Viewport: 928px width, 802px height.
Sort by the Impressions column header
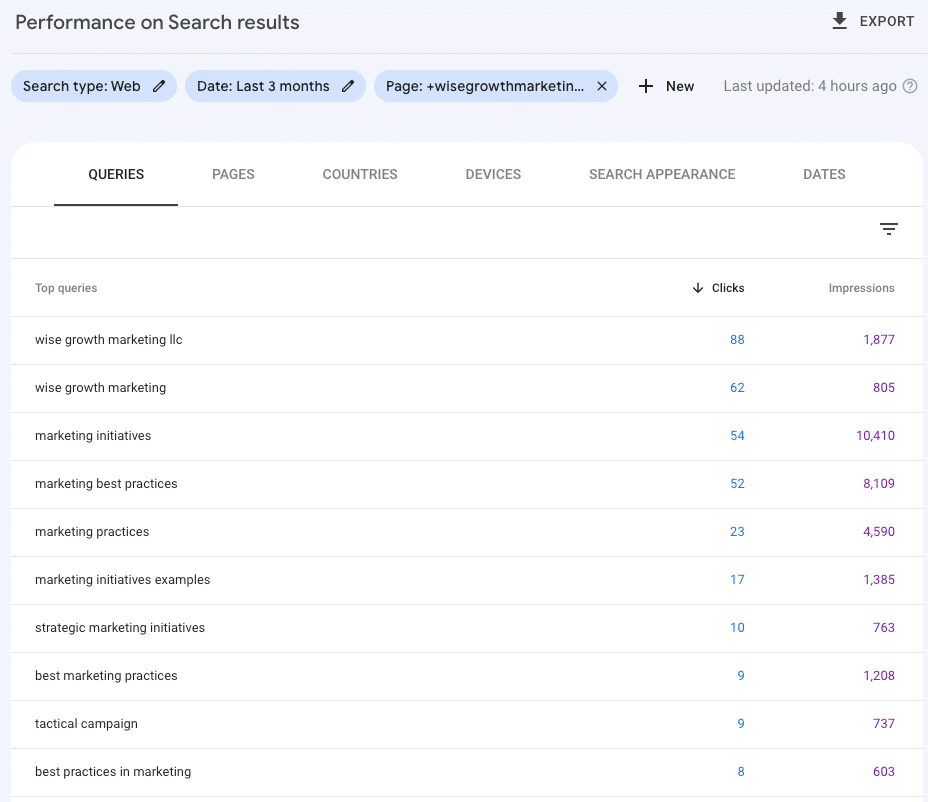coord(861,288)
